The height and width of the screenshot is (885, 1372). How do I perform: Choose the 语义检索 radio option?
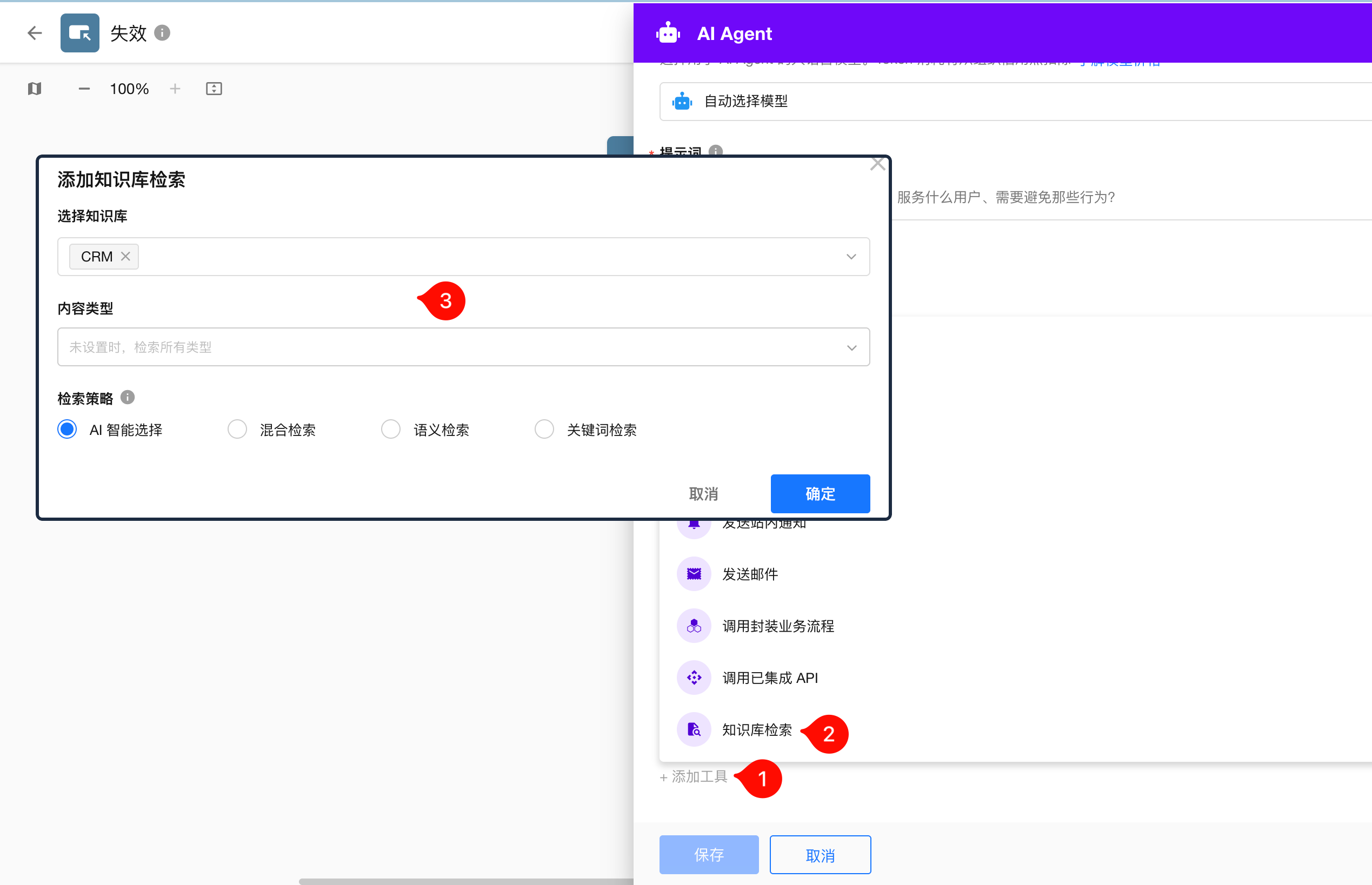click(390, 430)
